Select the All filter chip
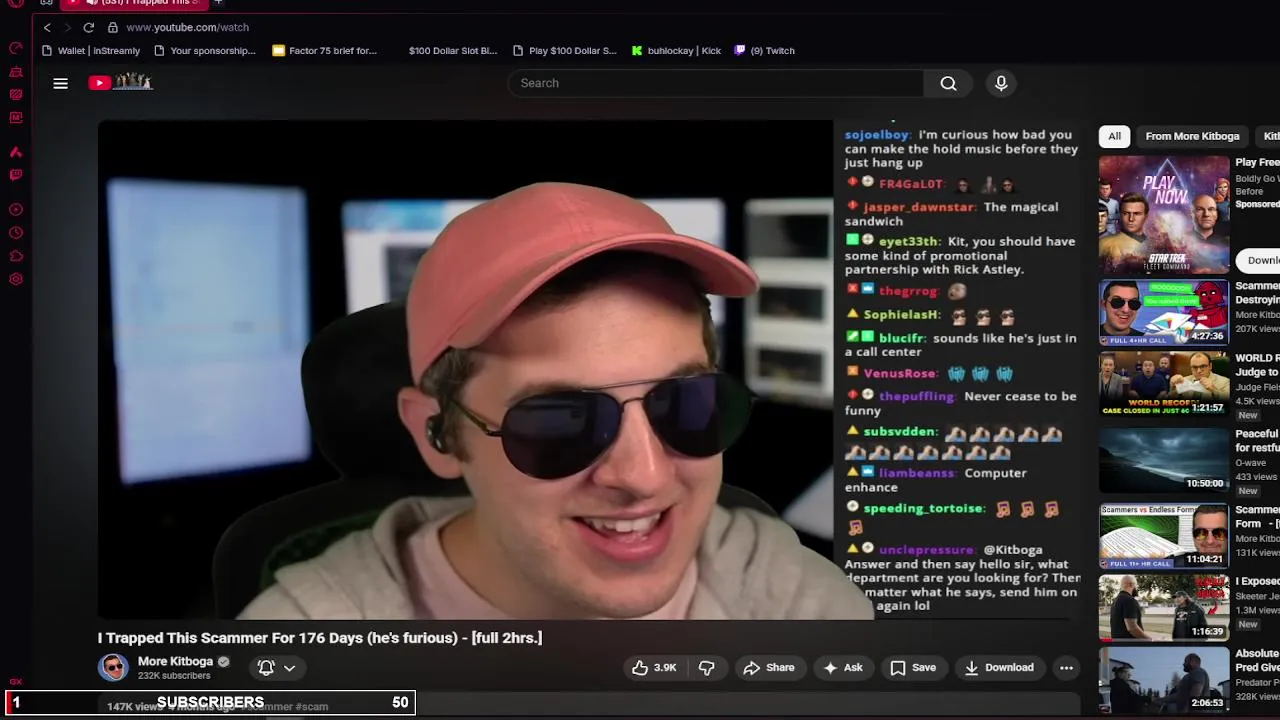Screen dimensions: 1280x720 1114,136
